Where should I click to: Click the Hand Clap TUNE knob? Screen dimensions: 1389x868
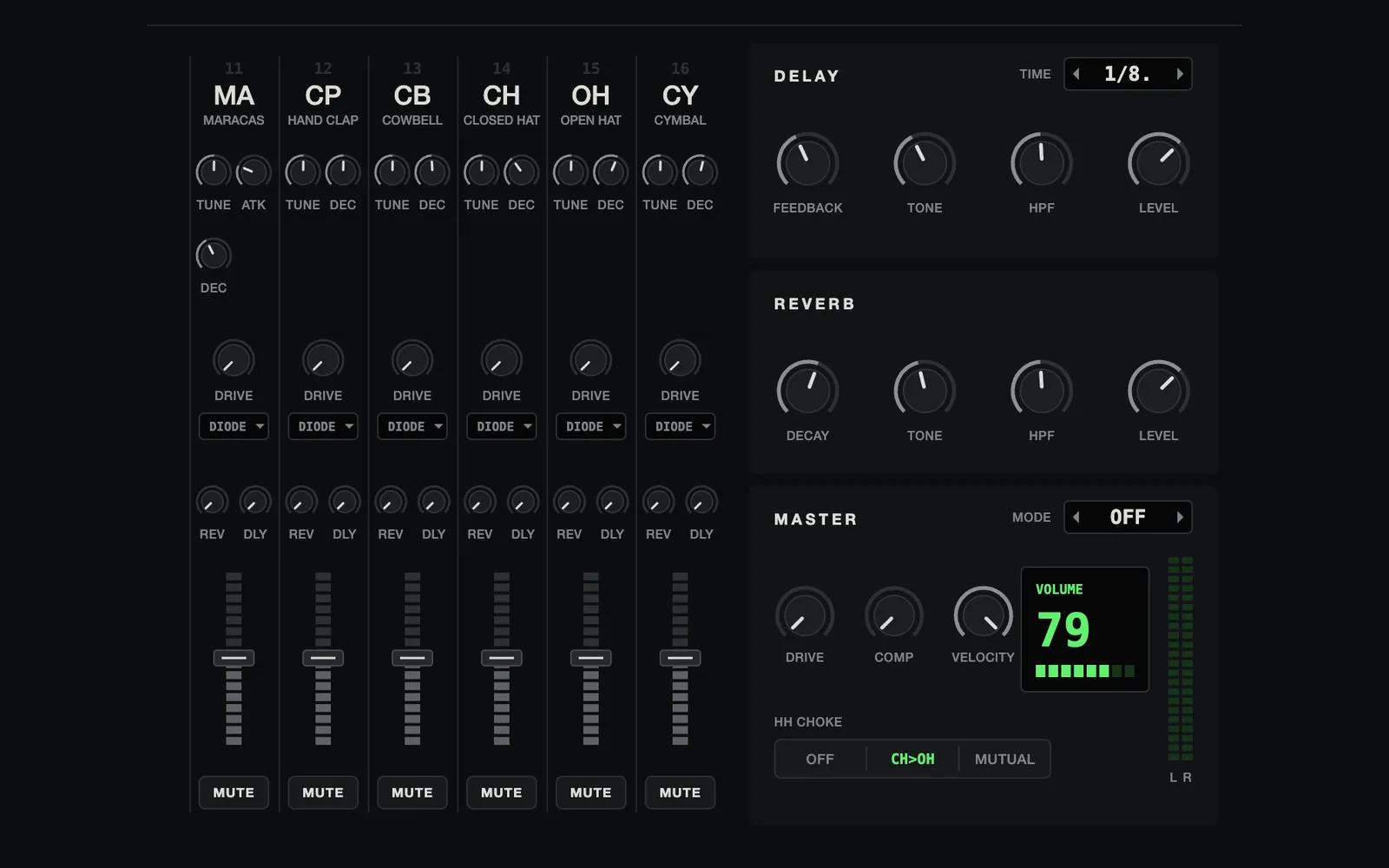[x=303, y=171]
